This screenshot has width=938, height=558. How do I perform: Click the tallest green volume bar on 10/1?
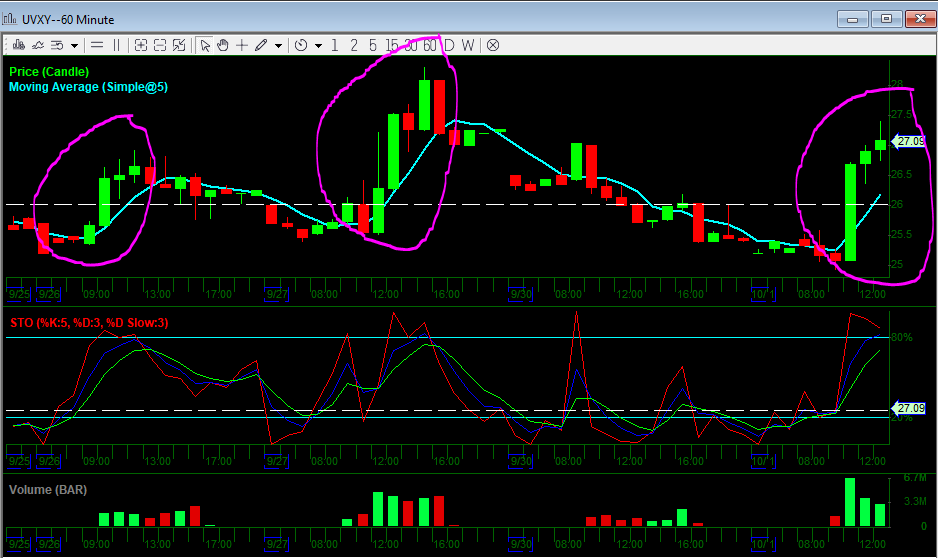(x=850, y=502)
